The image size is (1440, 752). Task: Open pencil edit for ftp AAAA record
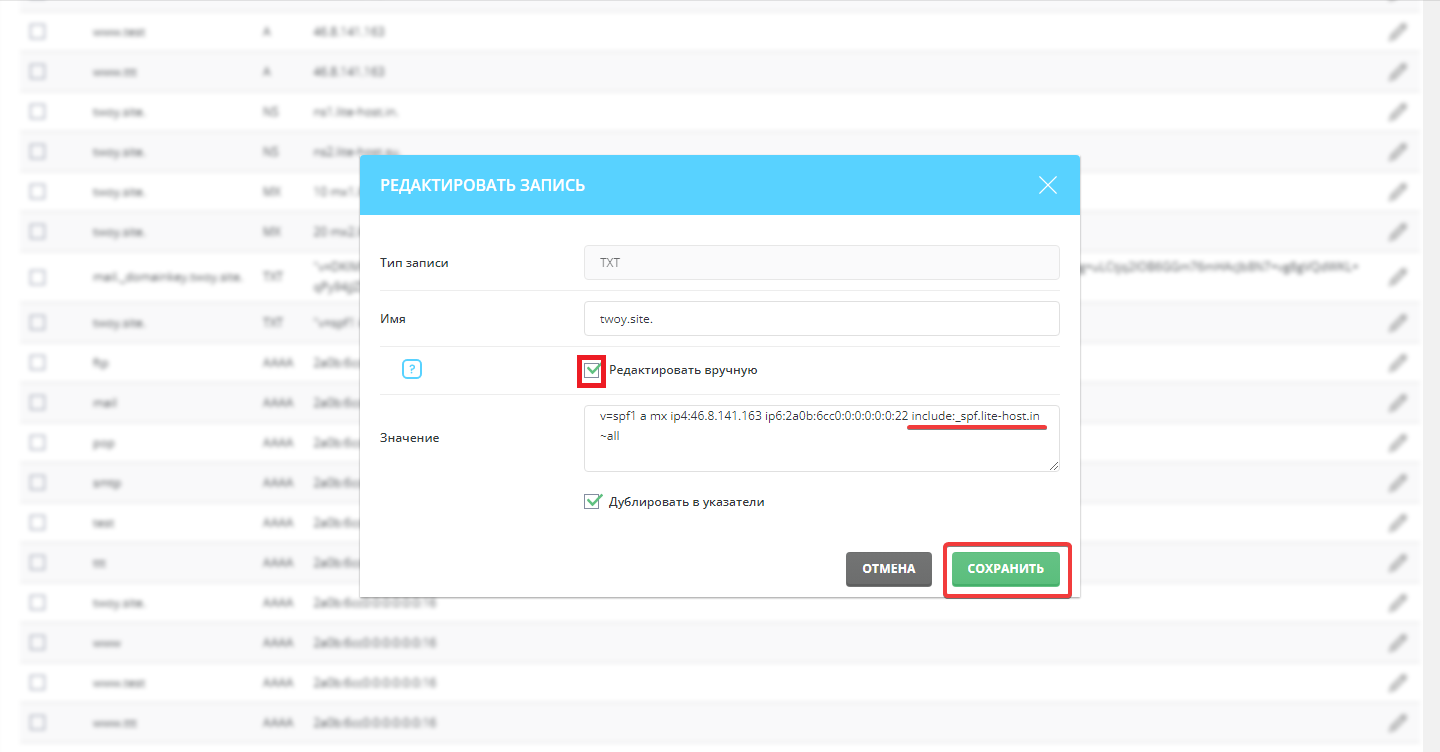(x=1398, y=363)
